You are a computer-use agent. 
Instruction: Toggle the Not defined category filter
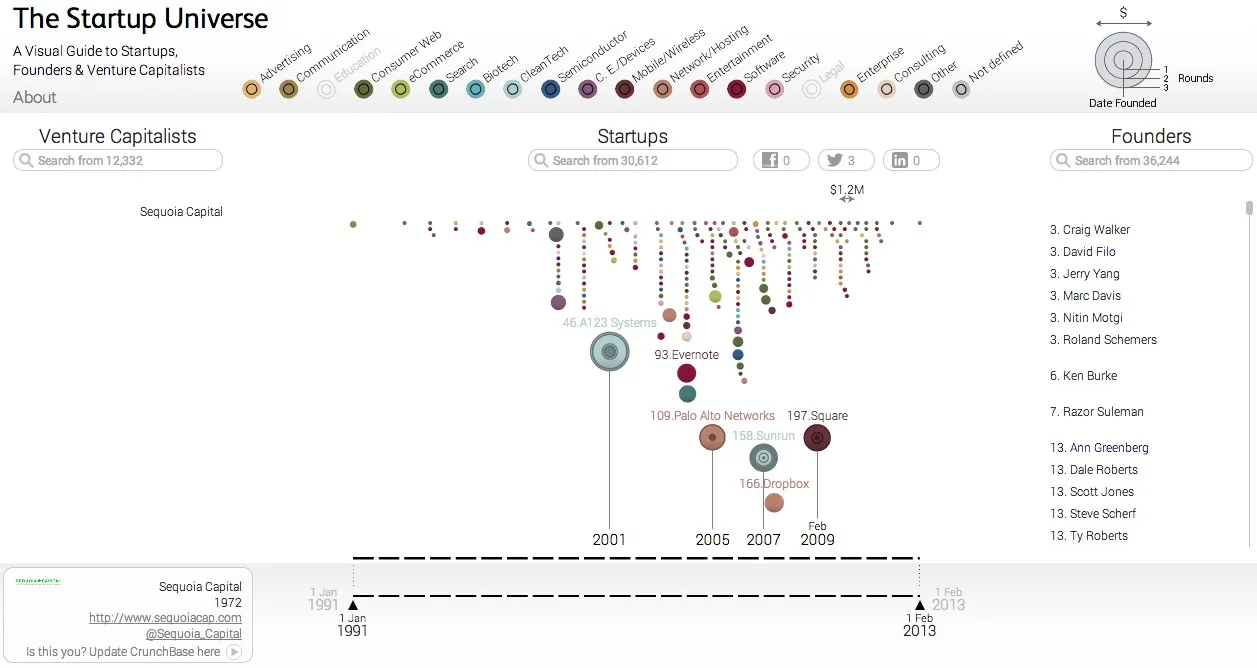(x=961, y=90)
